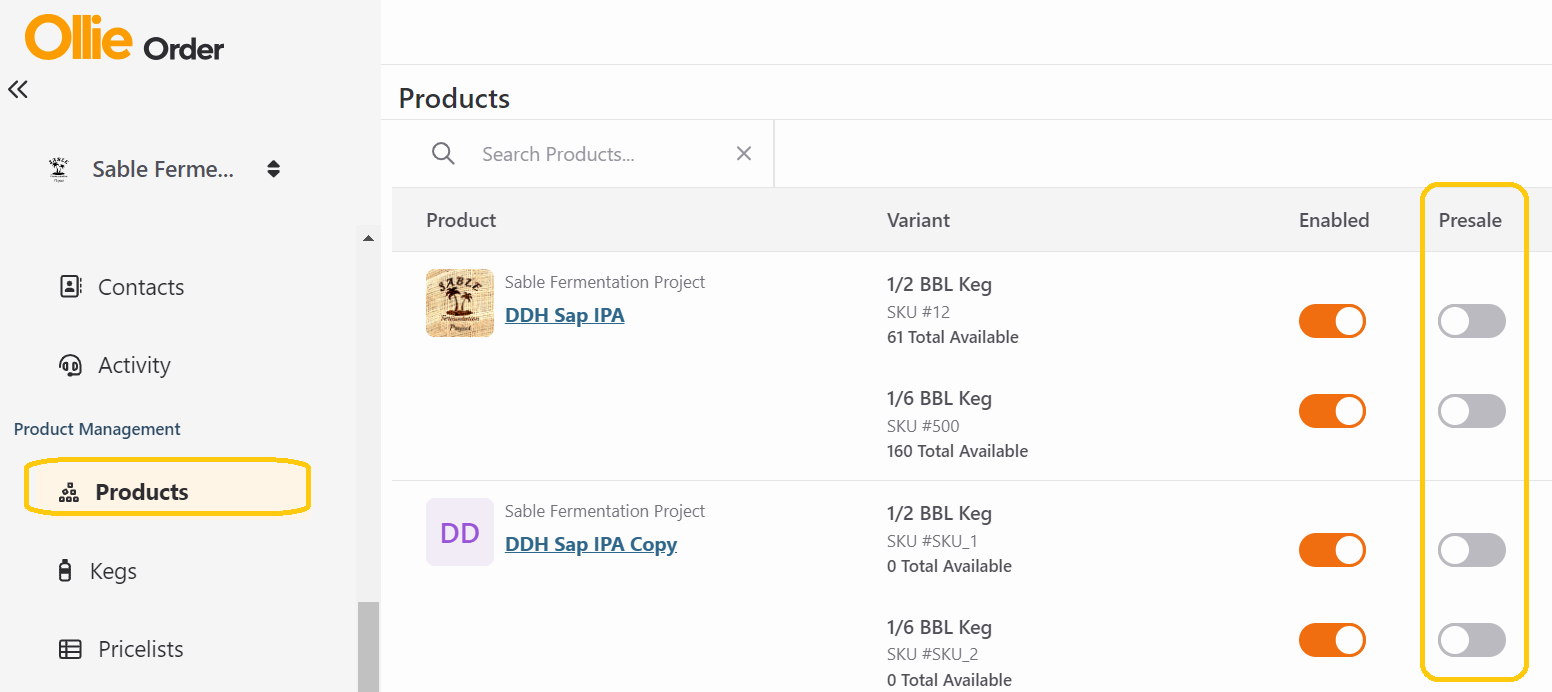Click sidebar scrollbar up arrow
Screen dimensions: 1552x692
coord(368,238)
